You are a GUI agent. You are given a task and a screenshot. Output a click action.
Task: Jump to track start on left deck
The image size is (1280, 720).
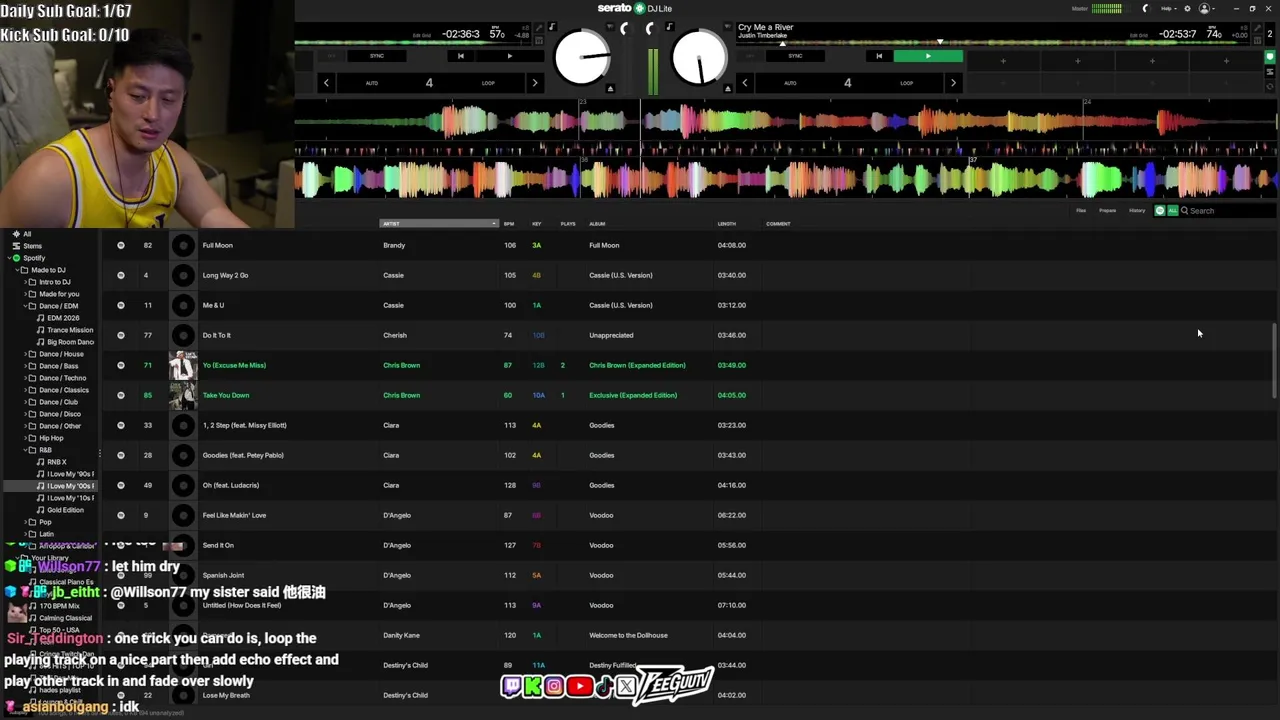click(460, 56)
